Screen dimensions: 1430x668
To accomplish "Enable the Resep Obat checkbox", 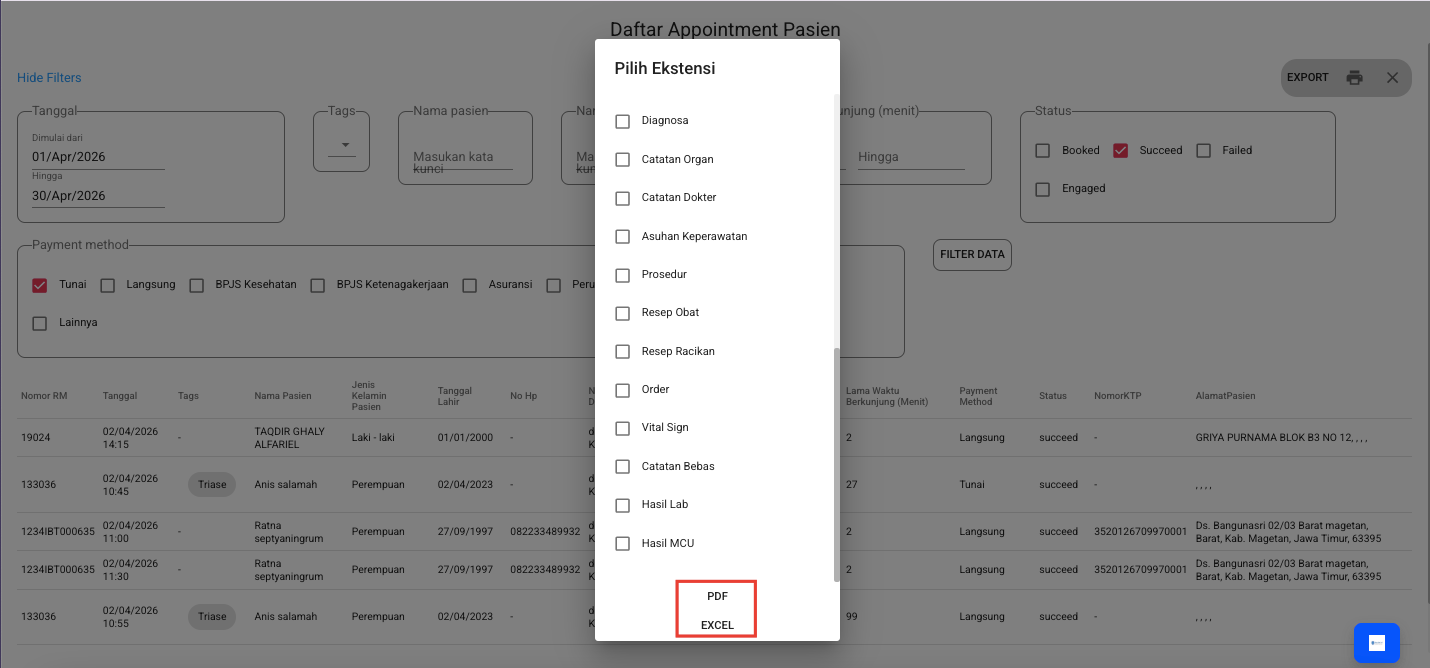I will (x=622, y=313).
